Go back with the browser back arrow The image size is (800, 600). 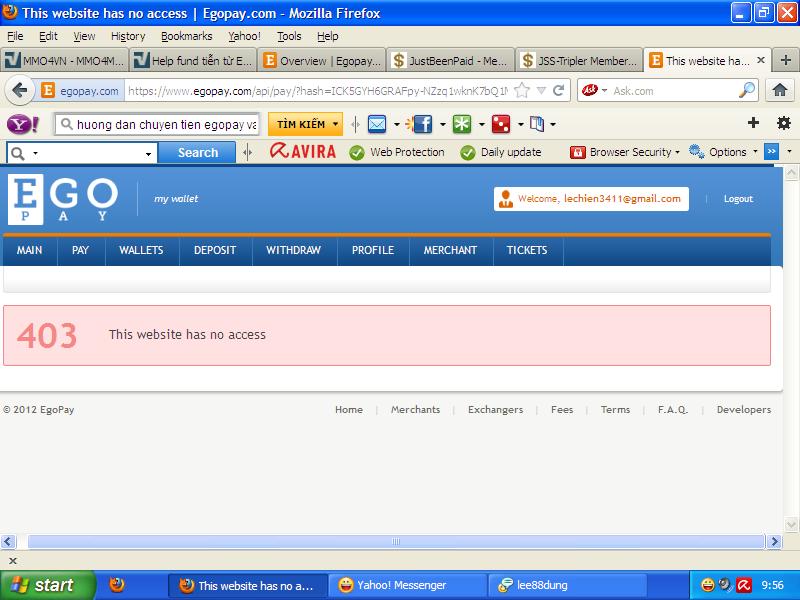[19, 91]
